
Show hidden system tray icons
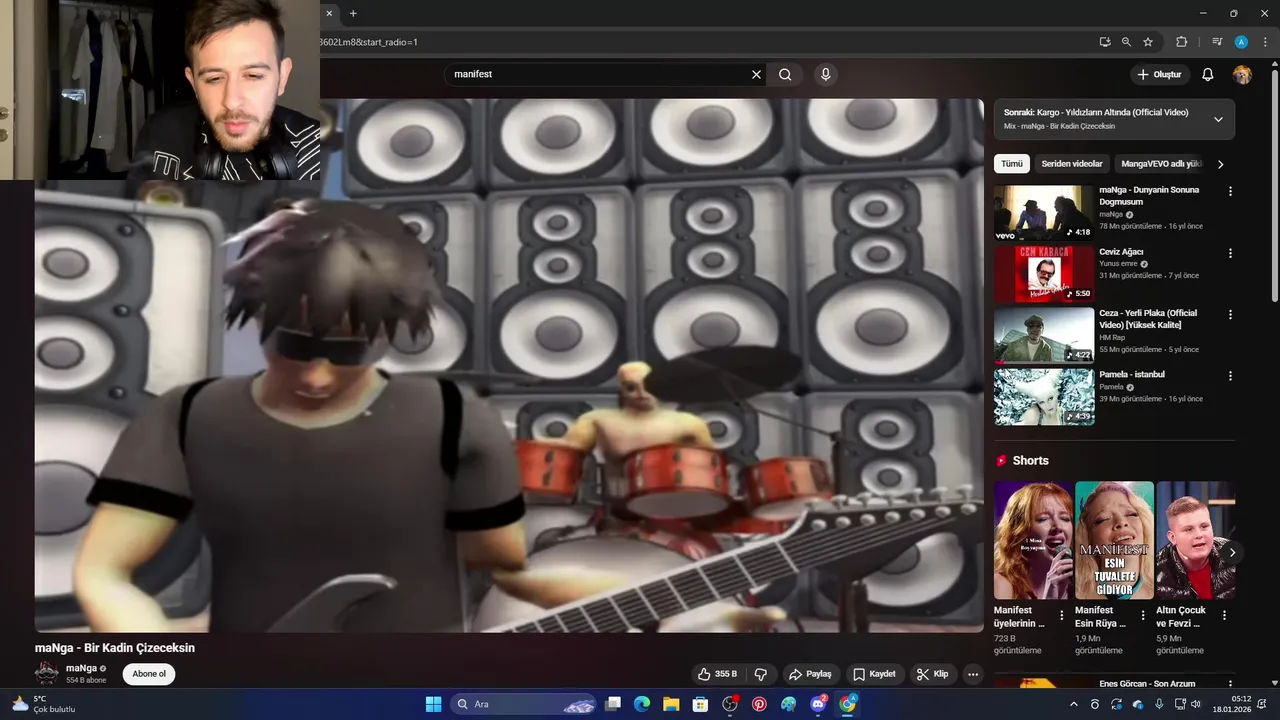coord(1074,704)
